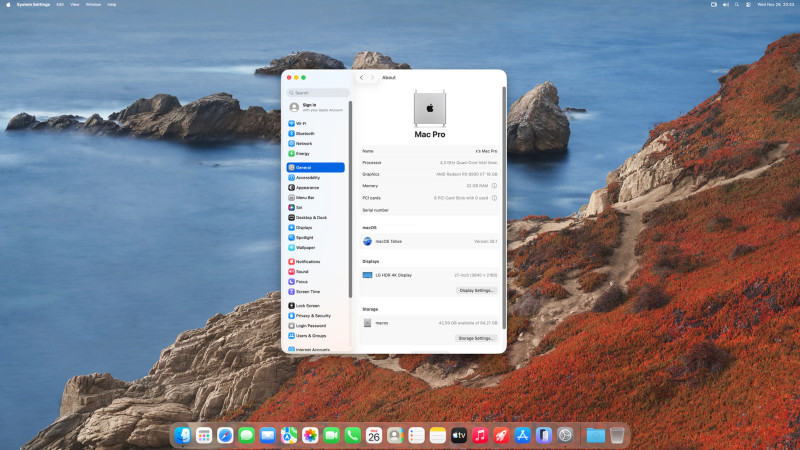Open the View menu

point(74,5)
